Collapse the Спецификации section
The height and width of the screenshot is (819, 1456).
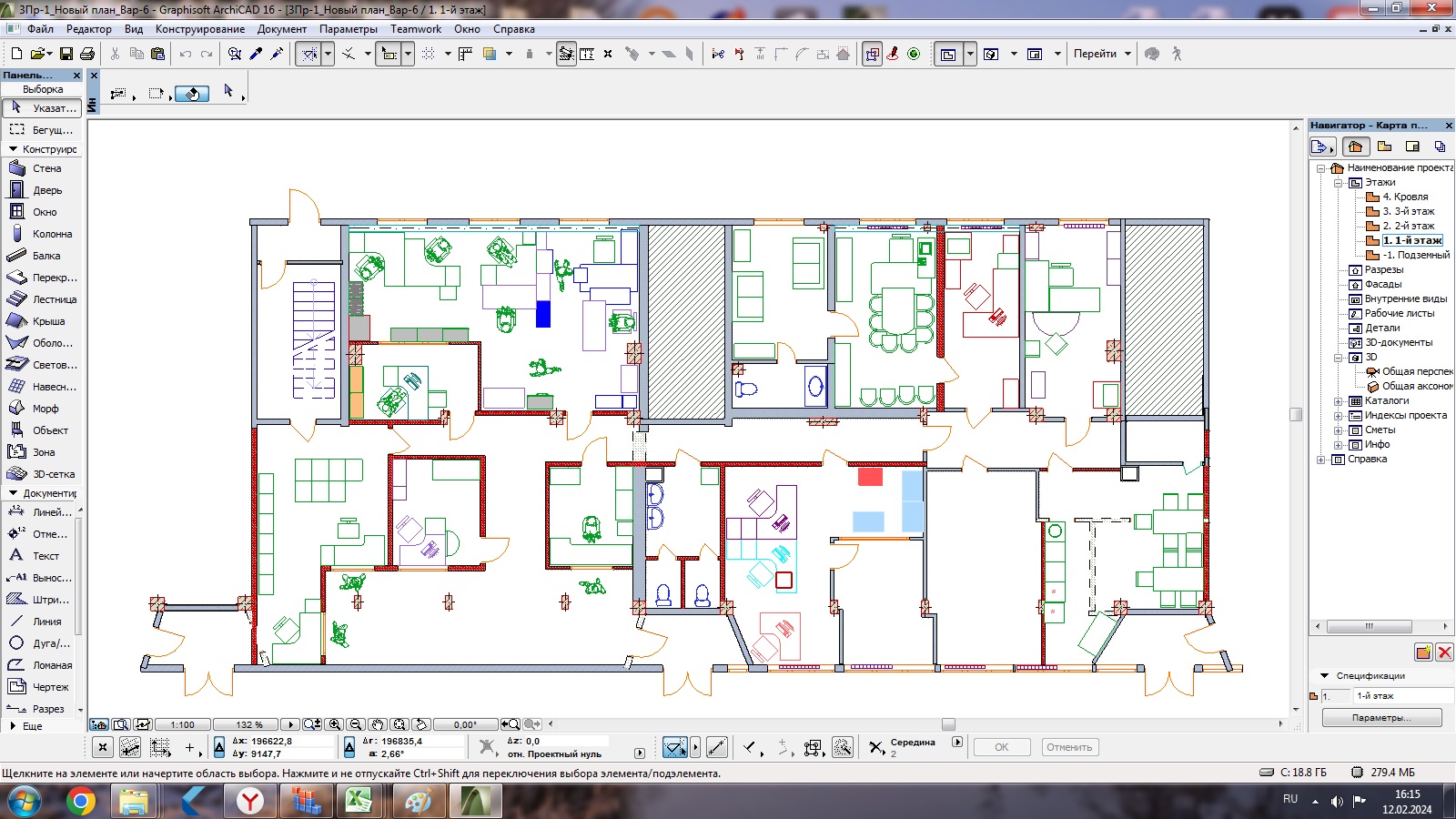[x=1325, y=676]
